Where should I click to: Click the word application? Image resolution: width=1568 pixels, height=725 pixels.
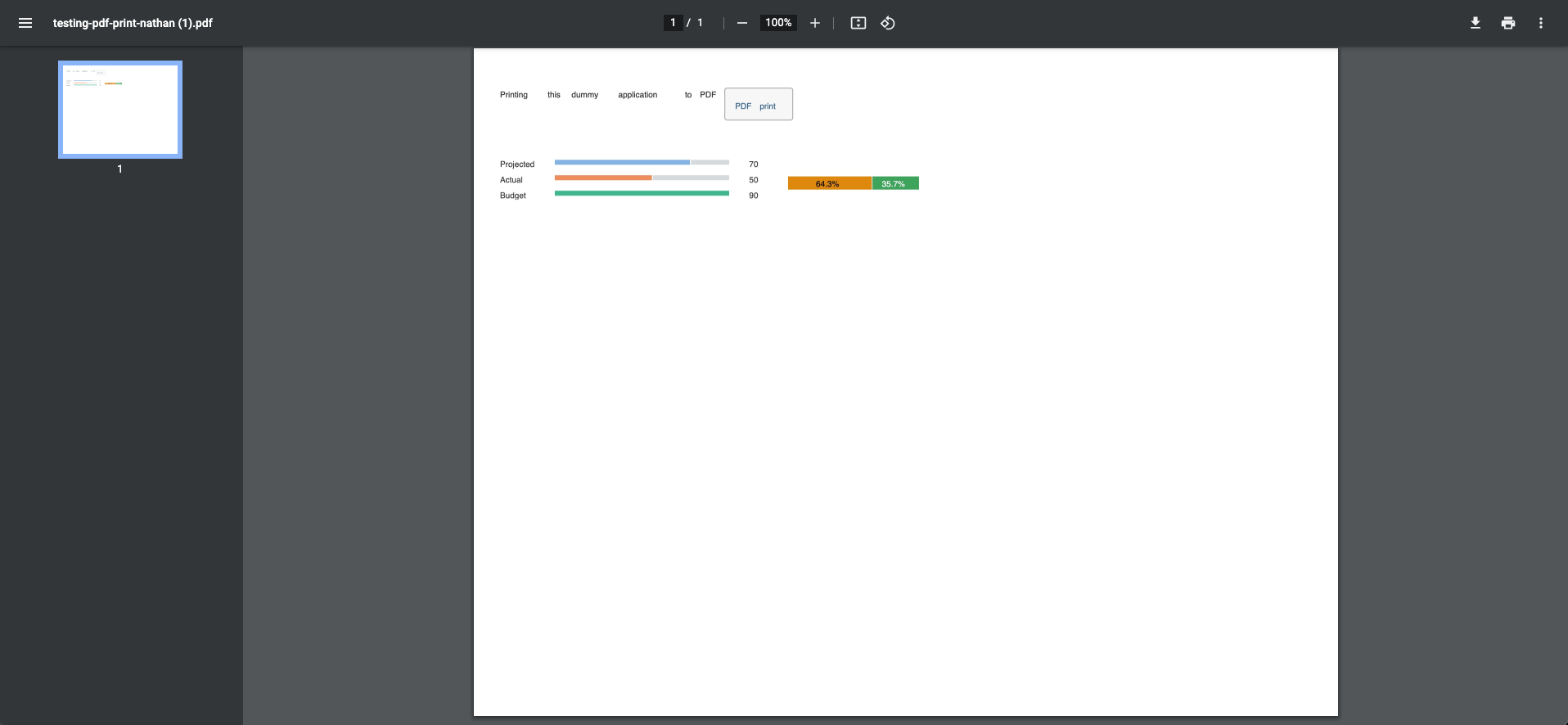coord(638,95)
